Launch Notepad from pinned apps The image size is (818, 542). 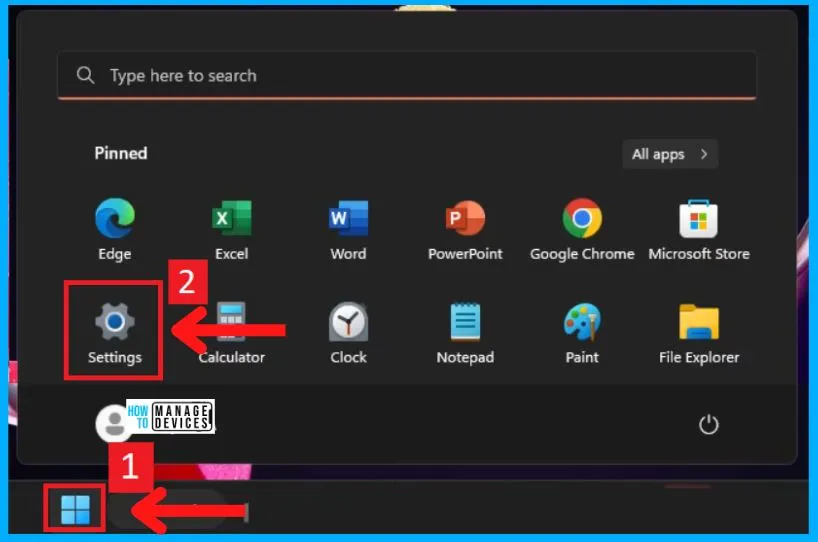click(x=465, y=333)
